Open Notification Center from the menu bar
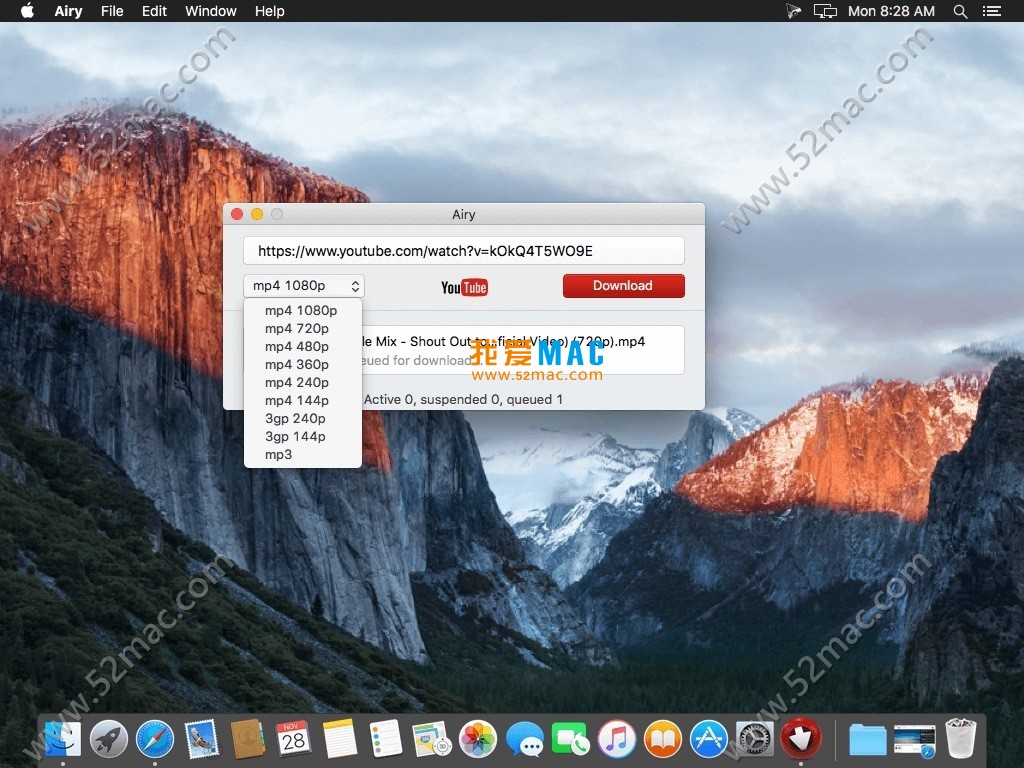1024x768 pixels. [992, 11]
